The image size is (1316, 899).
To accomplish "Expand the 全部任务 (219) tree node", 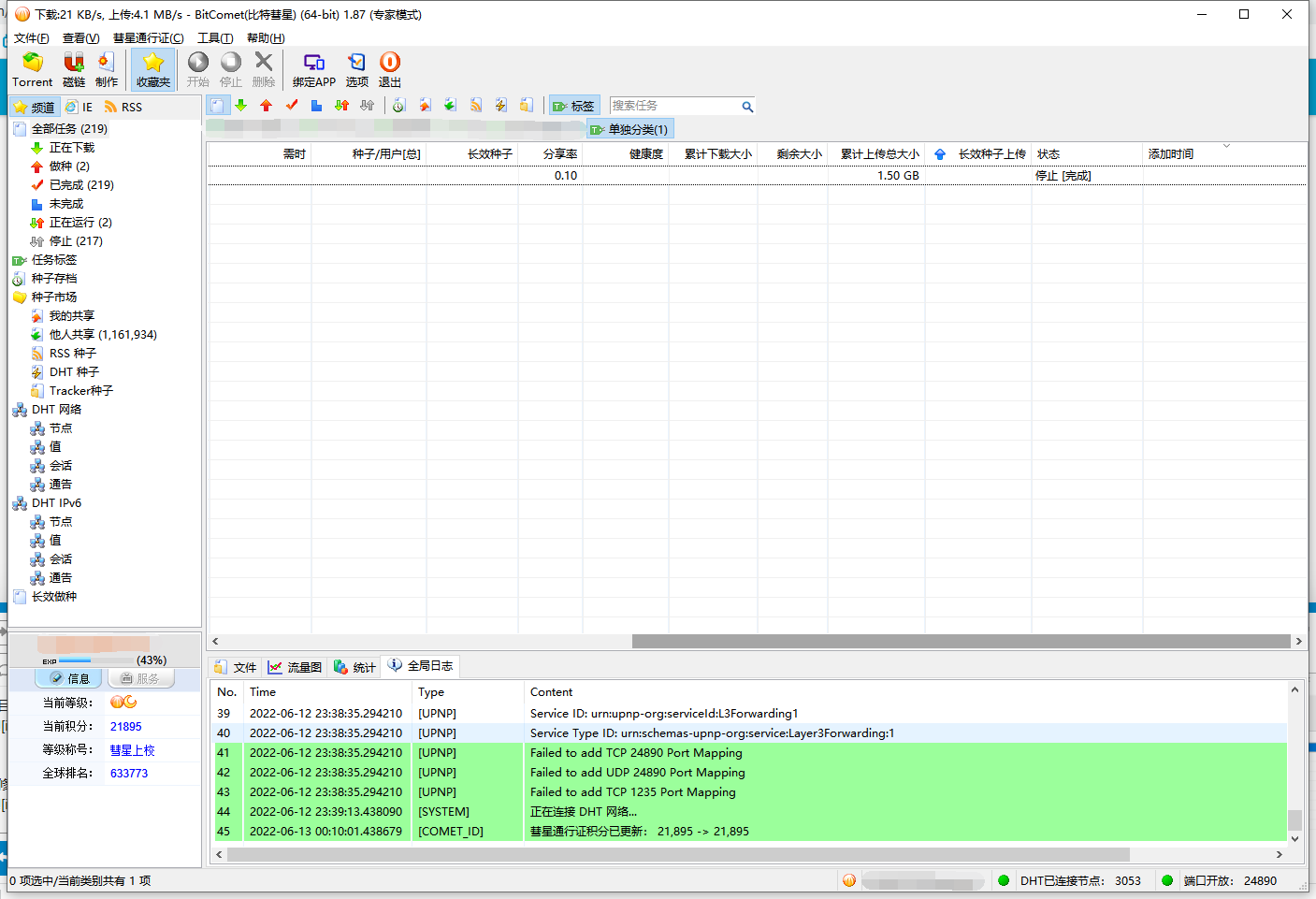I will 69,129.
